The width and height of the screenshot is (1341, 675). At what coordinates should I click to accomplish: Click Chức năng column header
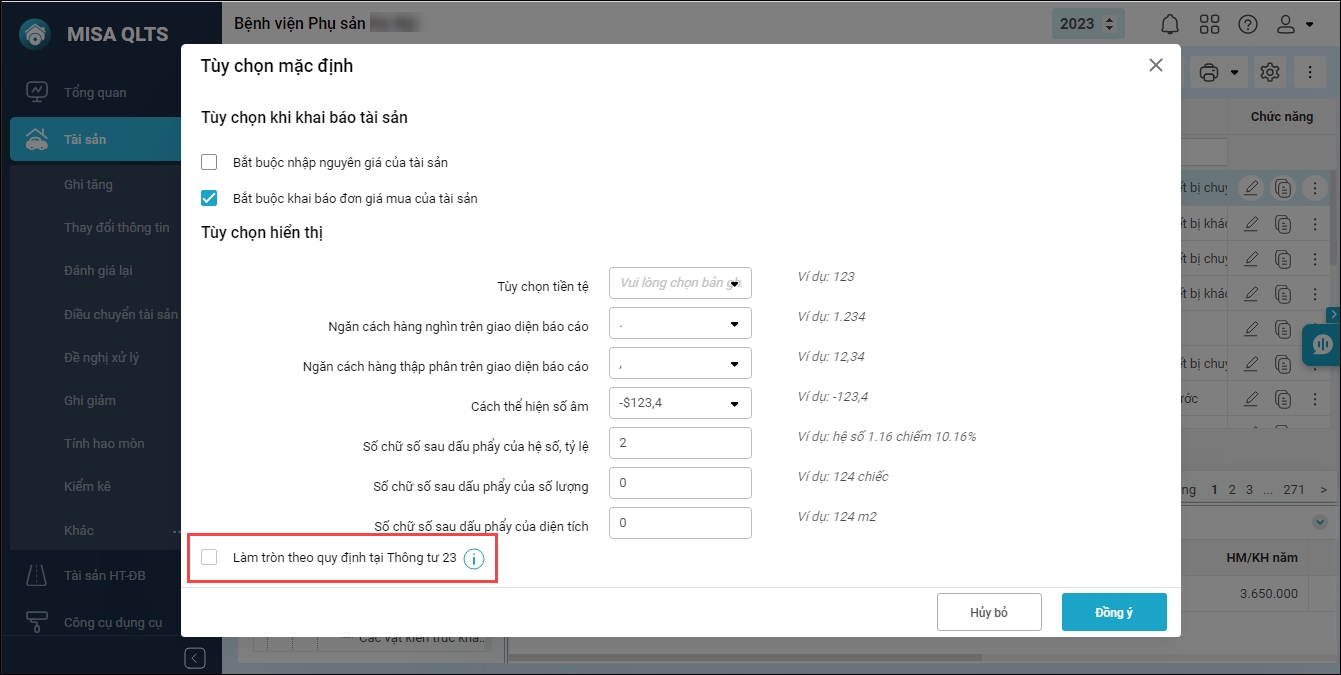[x=1281, y=117]
